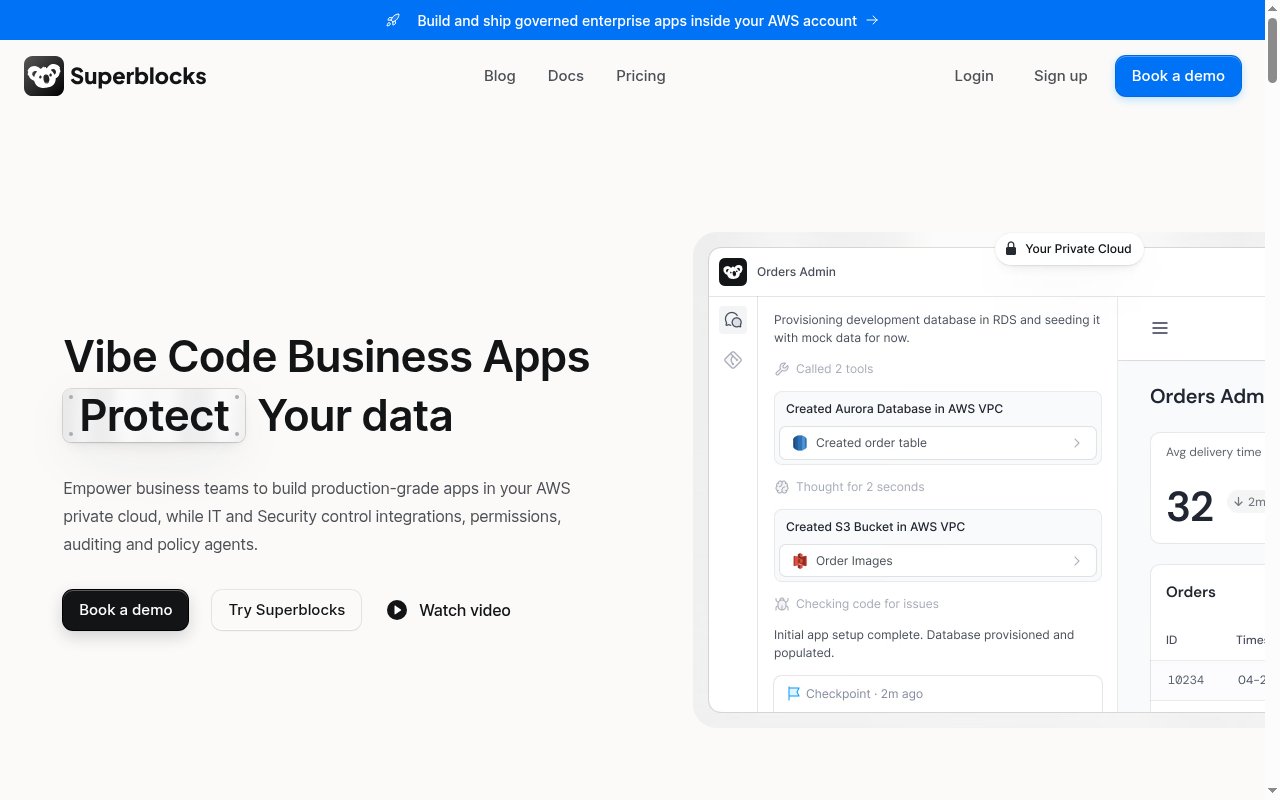Click the ID column header in Orders table

tap(1172, 640)
